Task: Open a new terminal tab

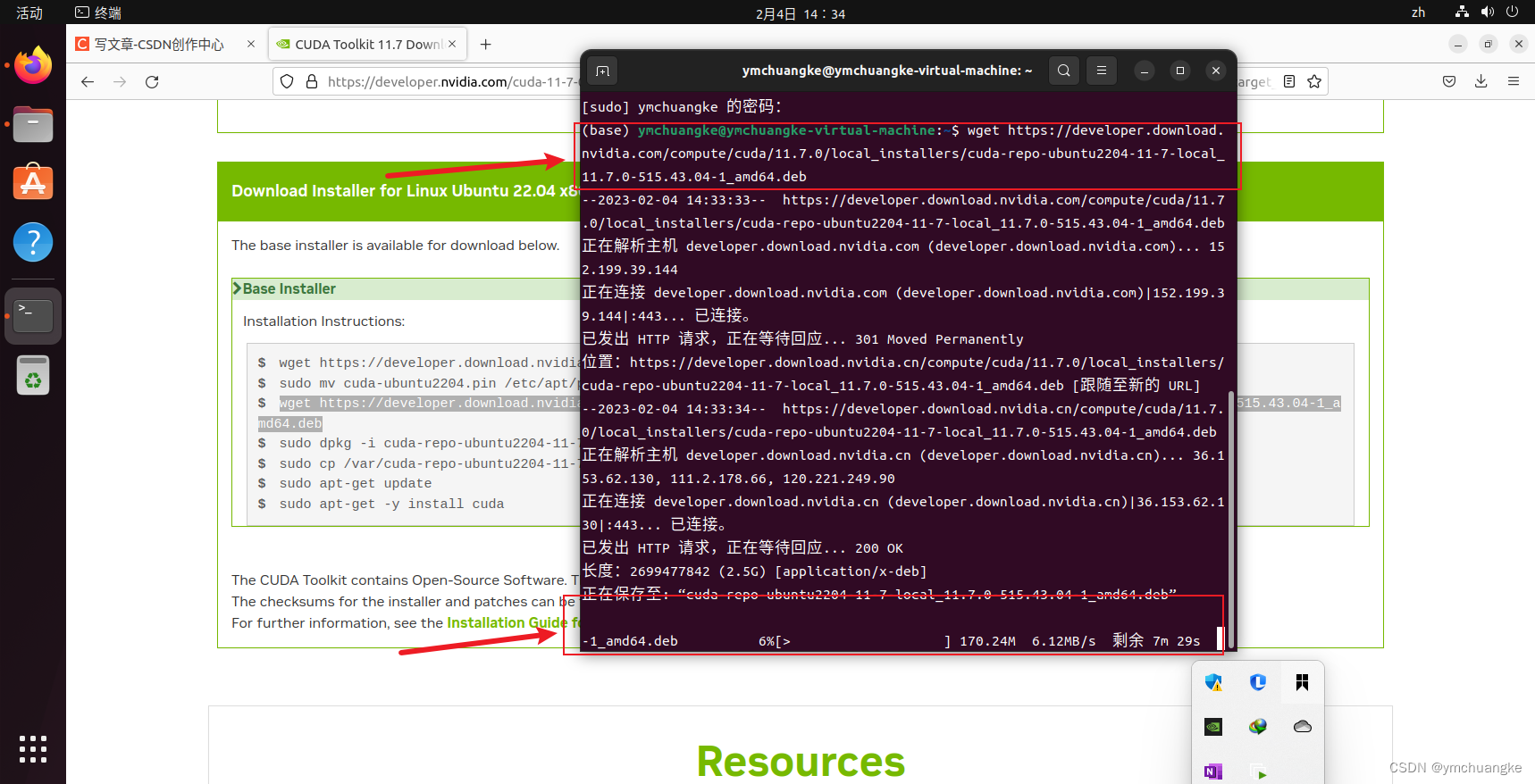Action: click(x=603, y=71)
